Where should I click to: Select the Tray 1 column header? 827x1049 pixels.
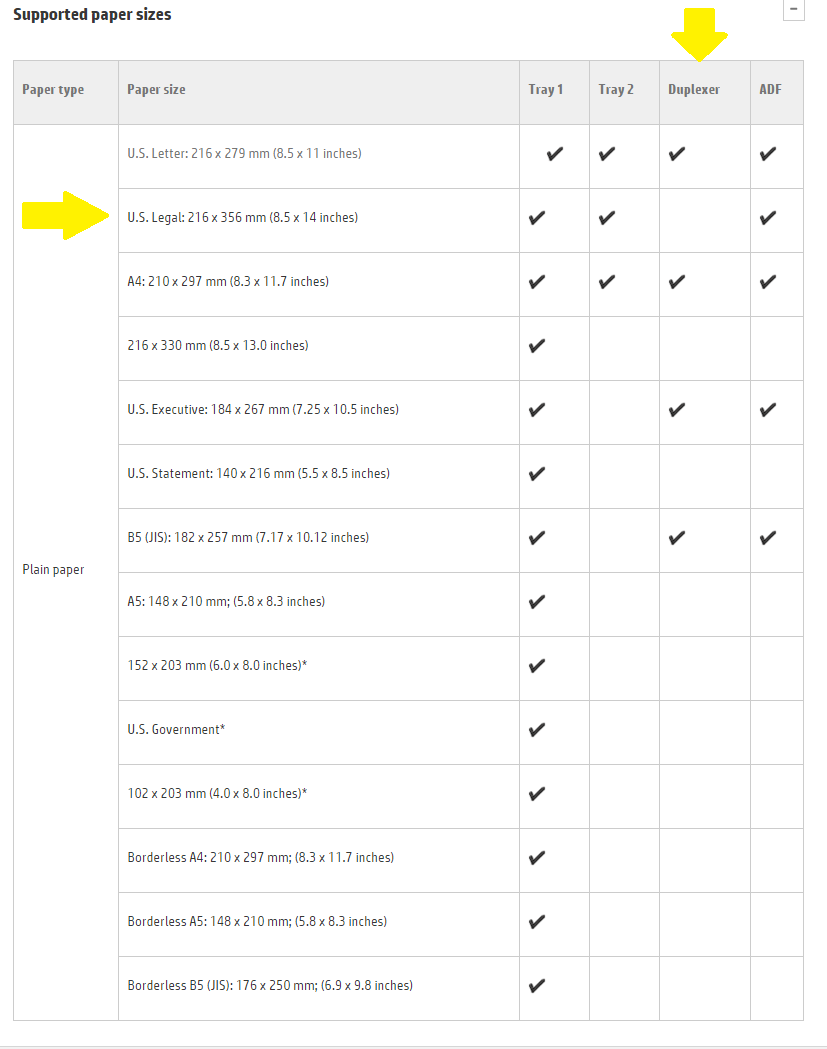click(x=546, y=90)
